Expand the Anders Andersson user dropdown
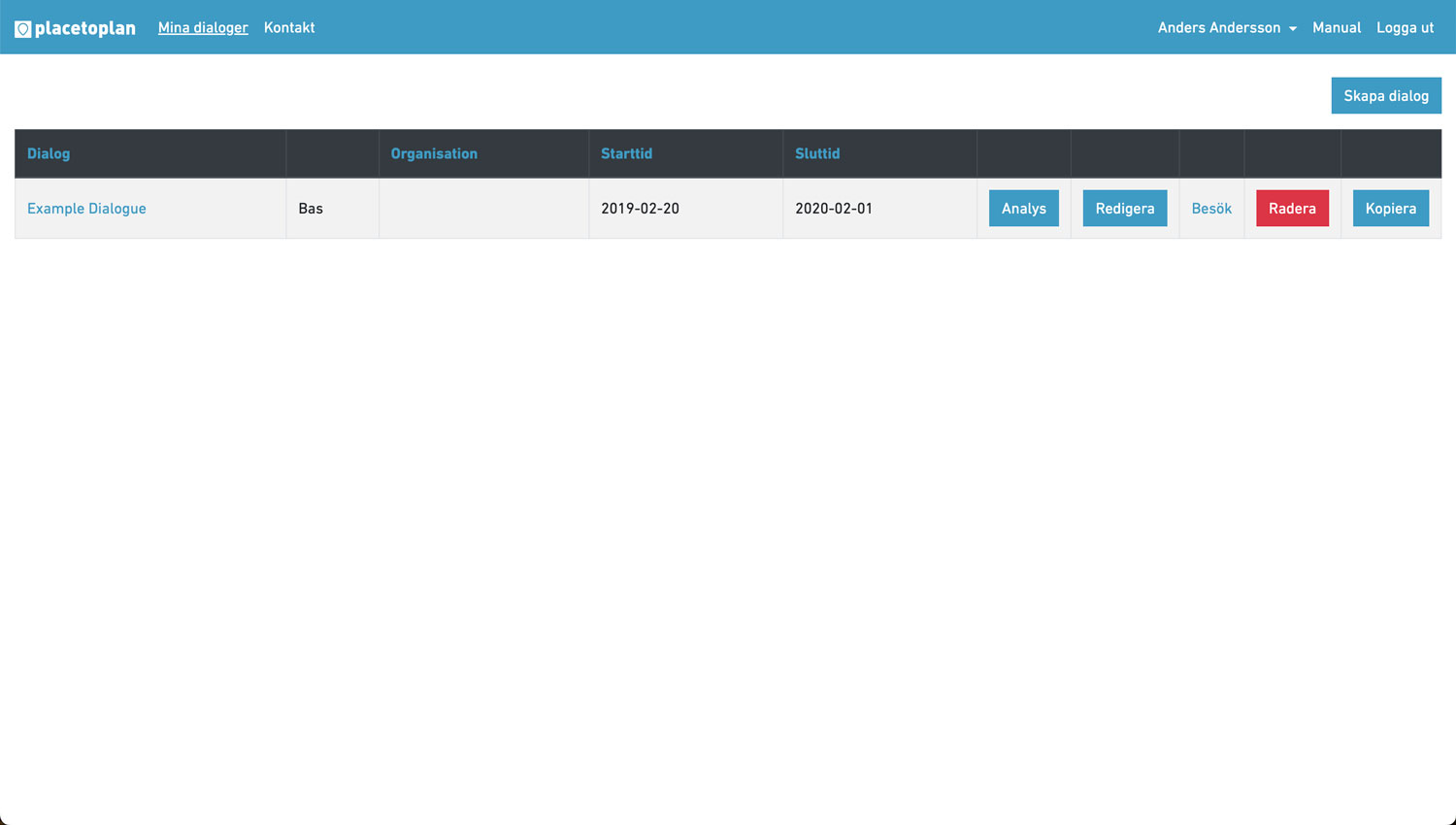The height and width of the screenshot is (825, 1456). pos(1226,28)
